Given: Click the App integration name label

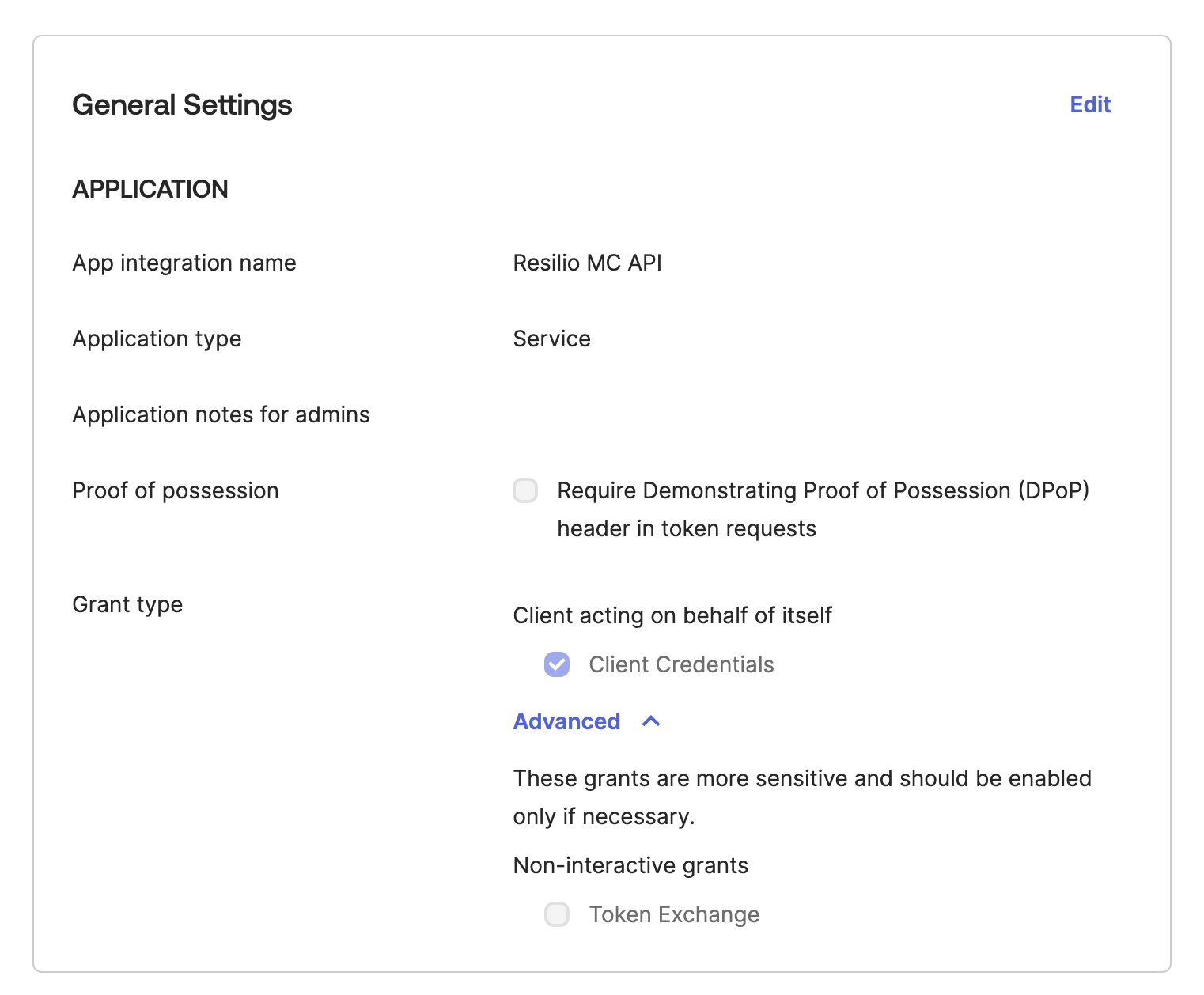Looking at the screenshot, I should click(184, 263).
